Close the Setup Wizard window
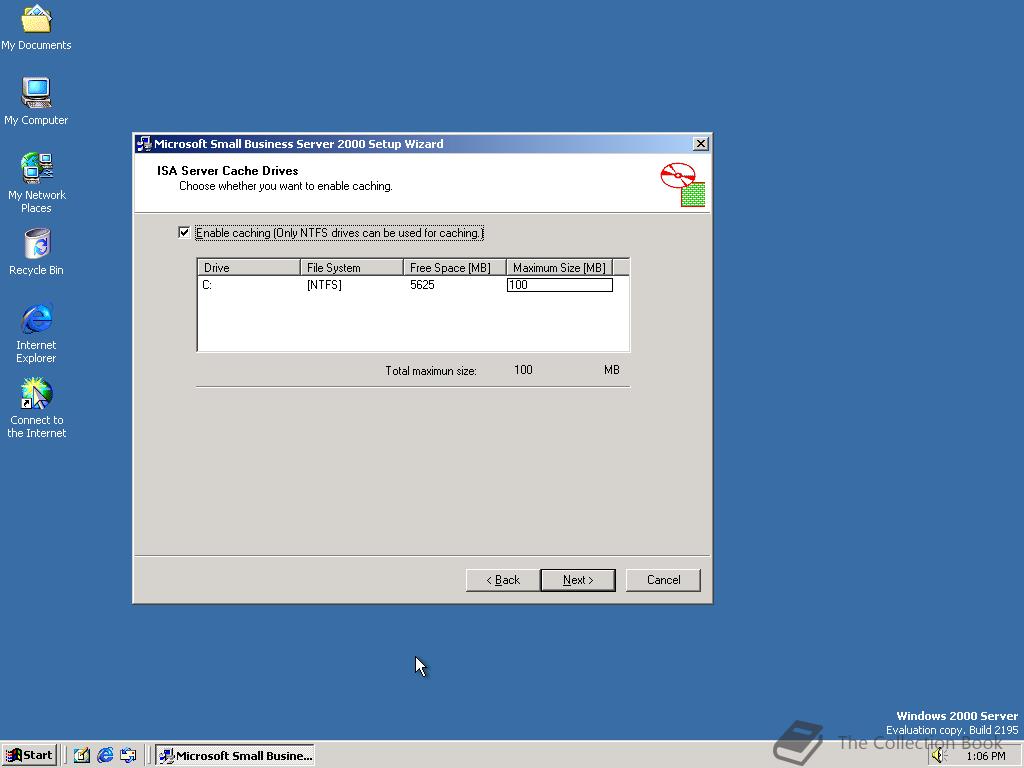 [x=701, y=144]
